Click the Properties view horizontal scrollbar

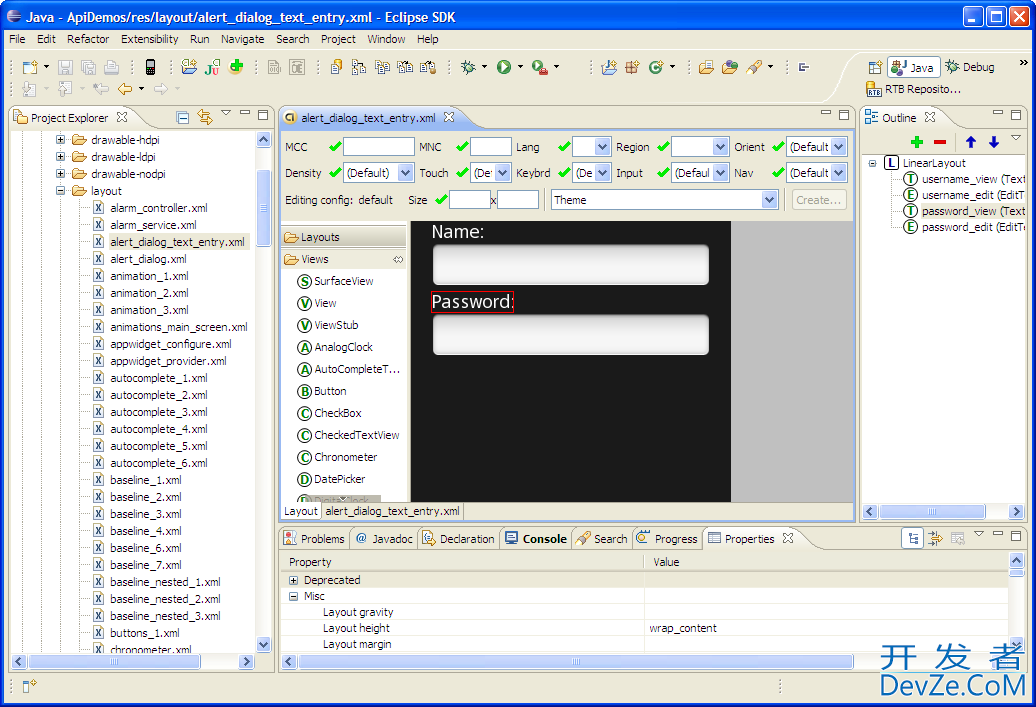click(575, 661)
